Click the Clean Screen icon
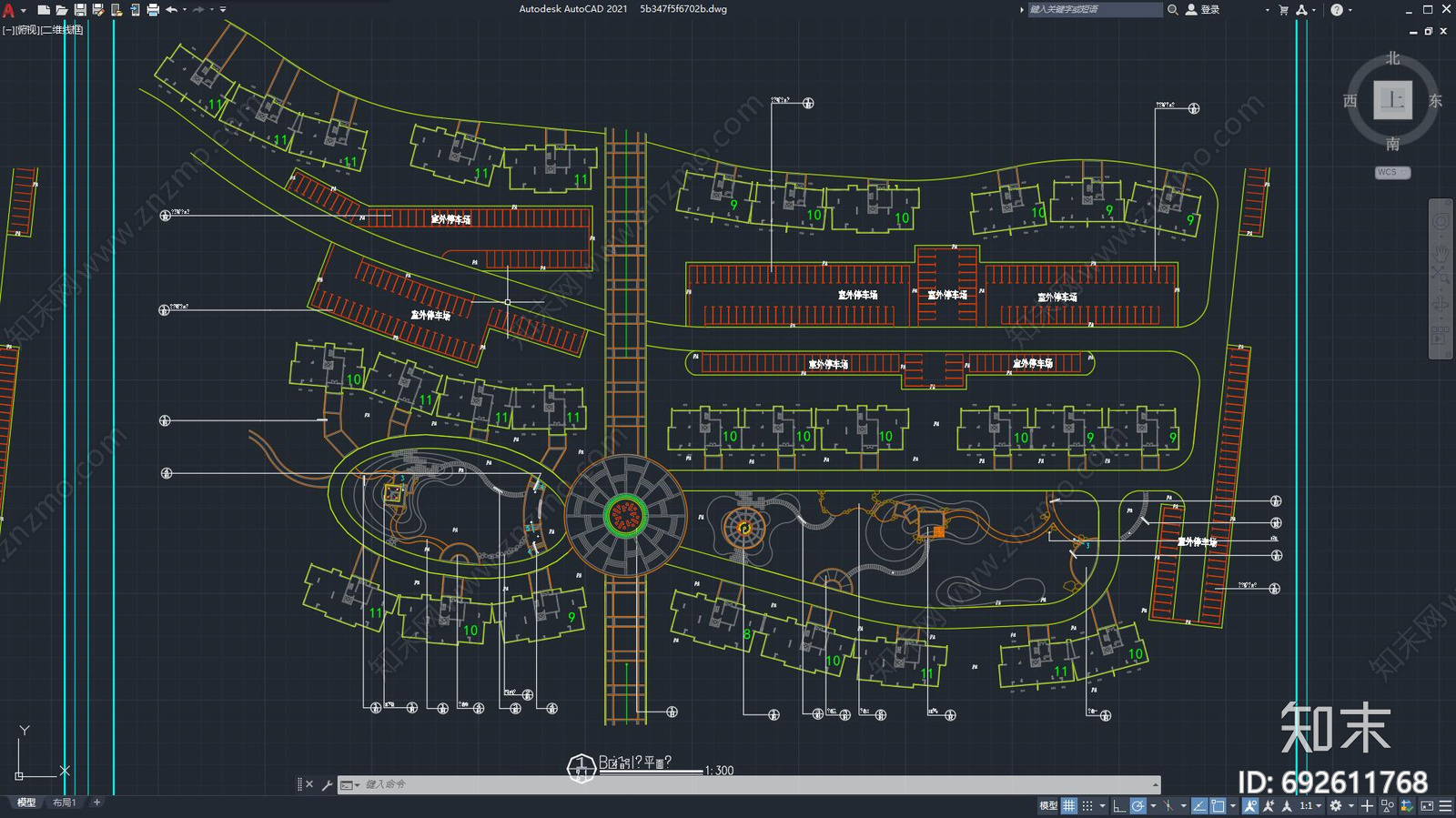1456x818 pixels. coord(1427,805)
